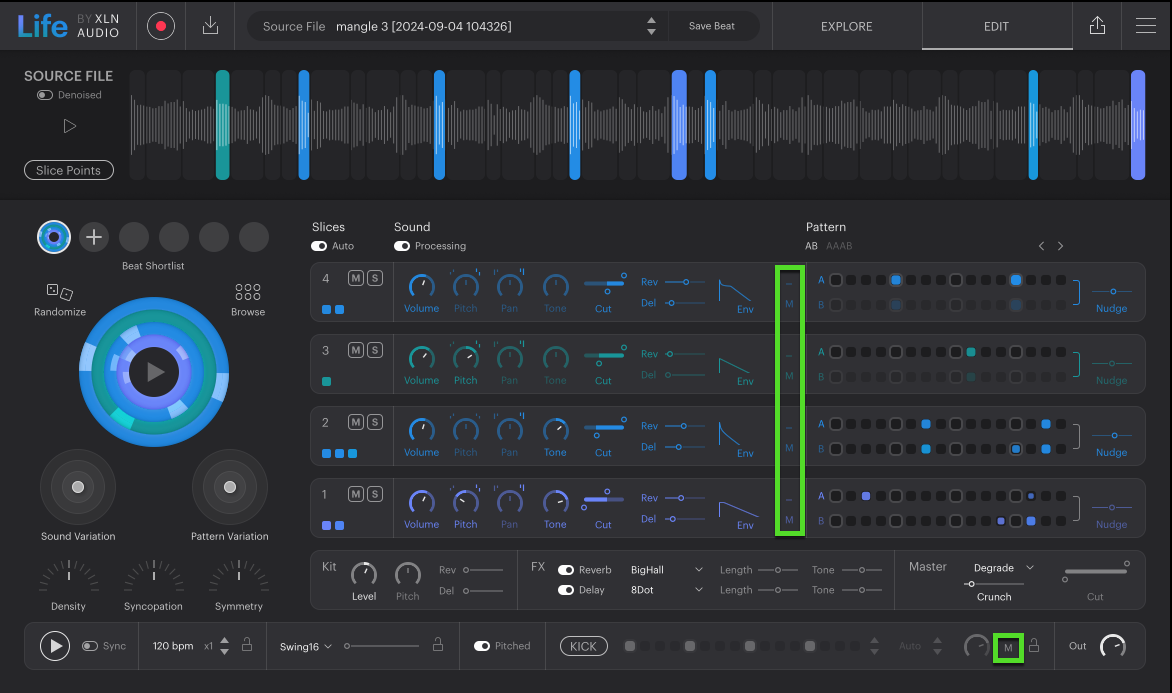Toggle the bpm lock icon

coord(246,646)
